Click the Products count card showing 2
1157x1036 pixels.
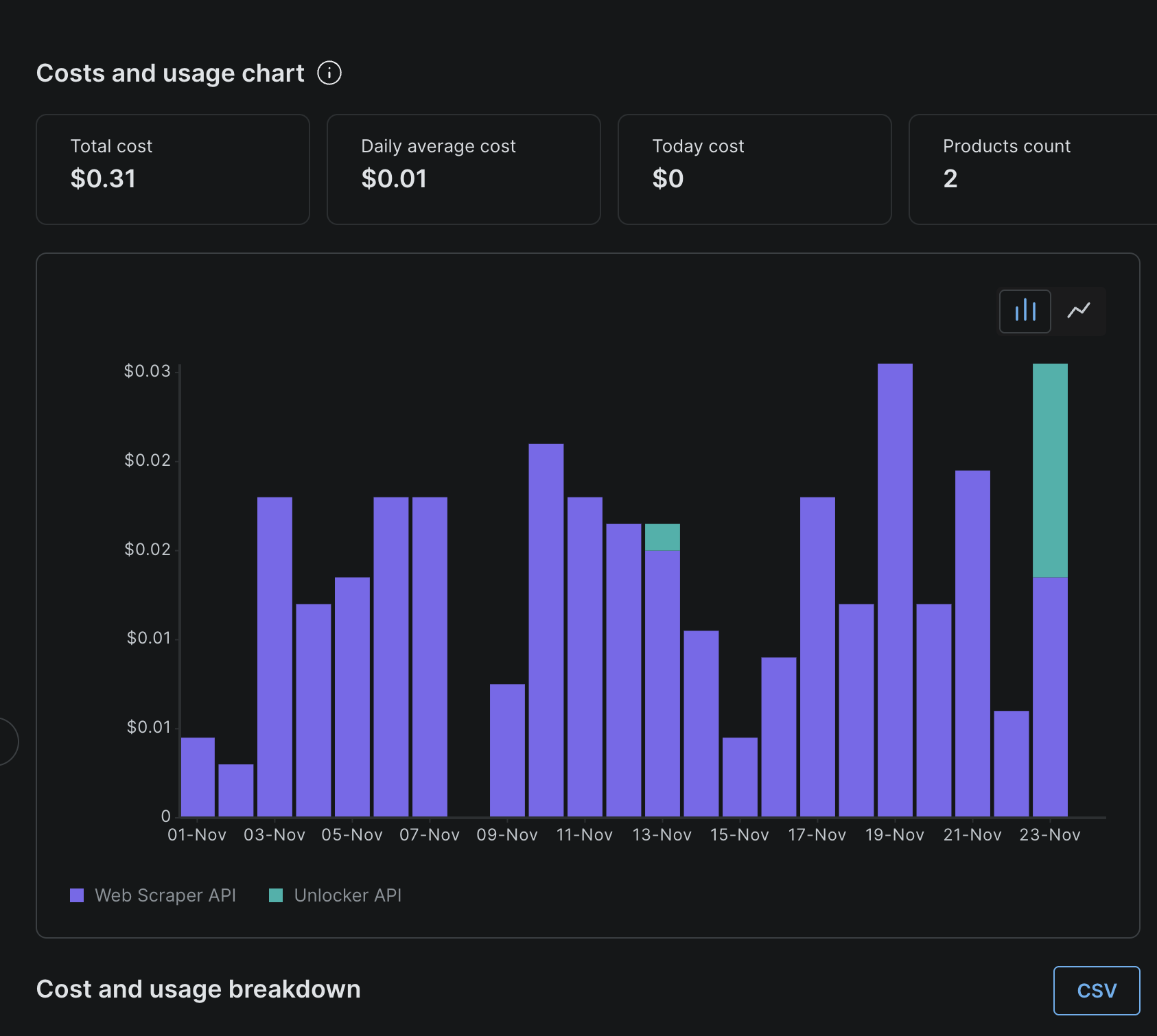[x=1028, y=169]
